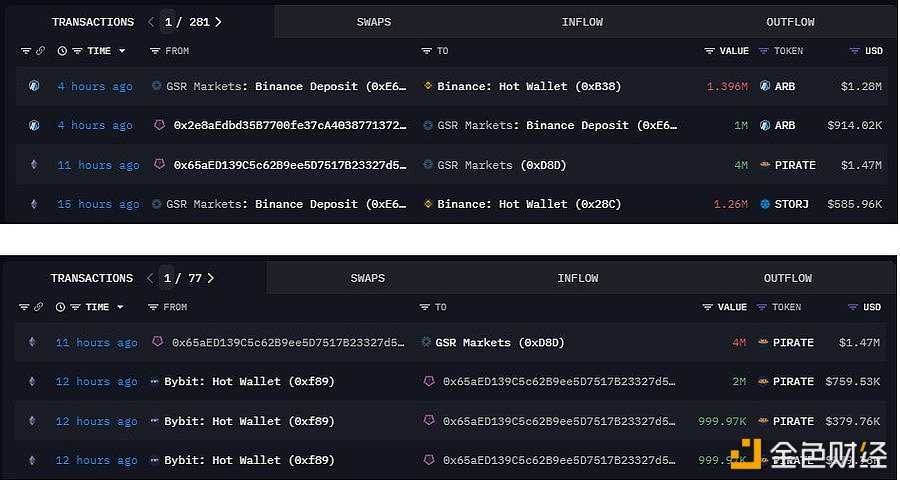Open GSR Markets: Binance Deposit sender on STORJ row
The image size is (900, 482).
[x=286, y=204]
